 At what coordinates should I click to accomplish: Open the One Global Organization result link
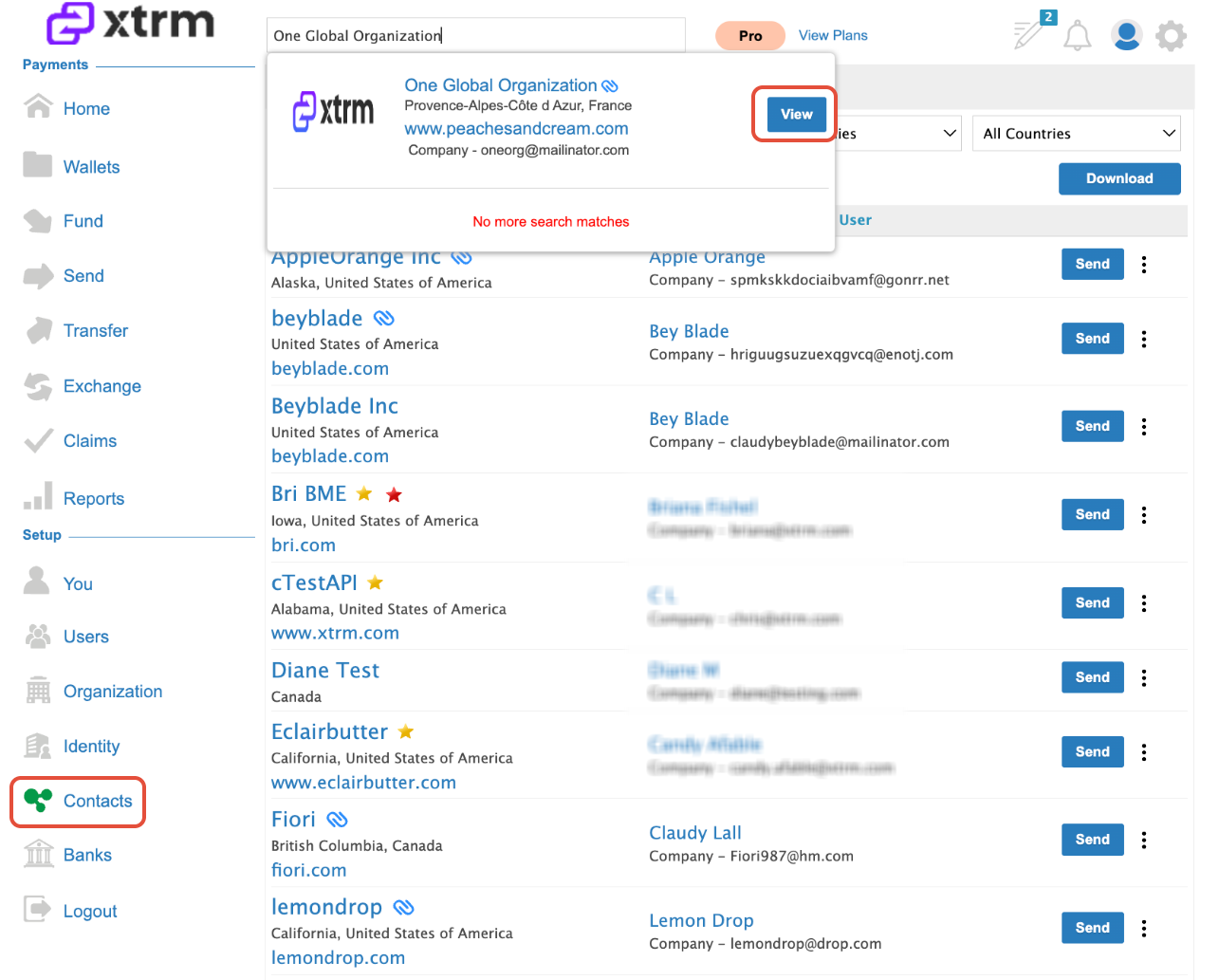pos(501,85)
